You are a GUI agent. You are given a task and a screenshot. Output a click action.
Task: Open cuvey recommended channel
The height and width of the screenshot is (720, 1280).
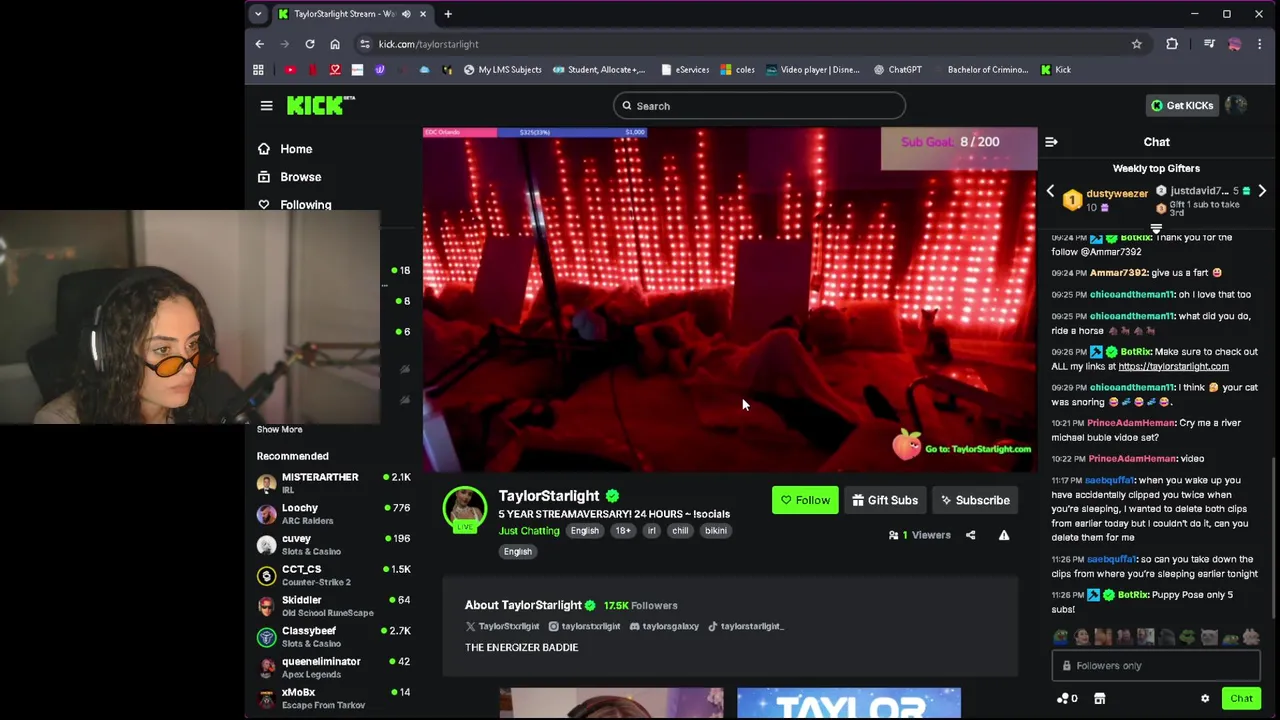(334, 545)
